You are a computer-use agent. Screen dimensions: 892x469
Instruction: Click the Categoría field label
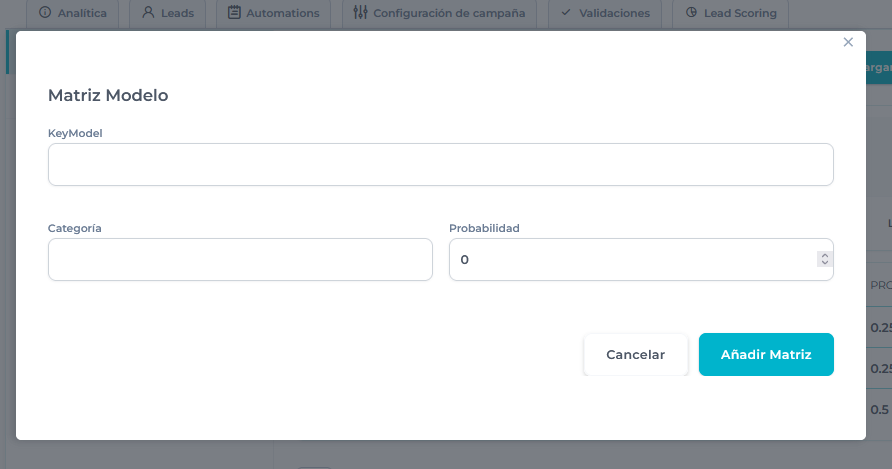click(75, 228)
